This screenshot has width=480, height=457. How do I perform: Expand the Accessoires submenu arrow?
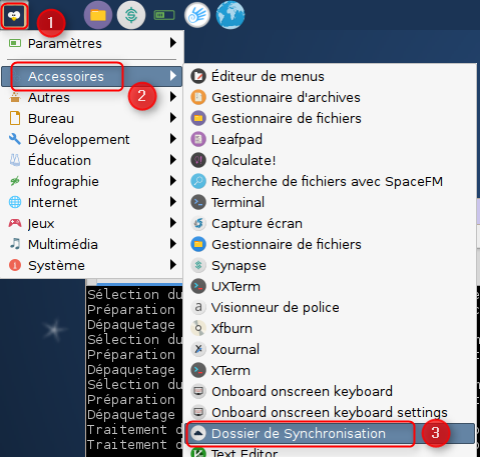pos(173,76)
